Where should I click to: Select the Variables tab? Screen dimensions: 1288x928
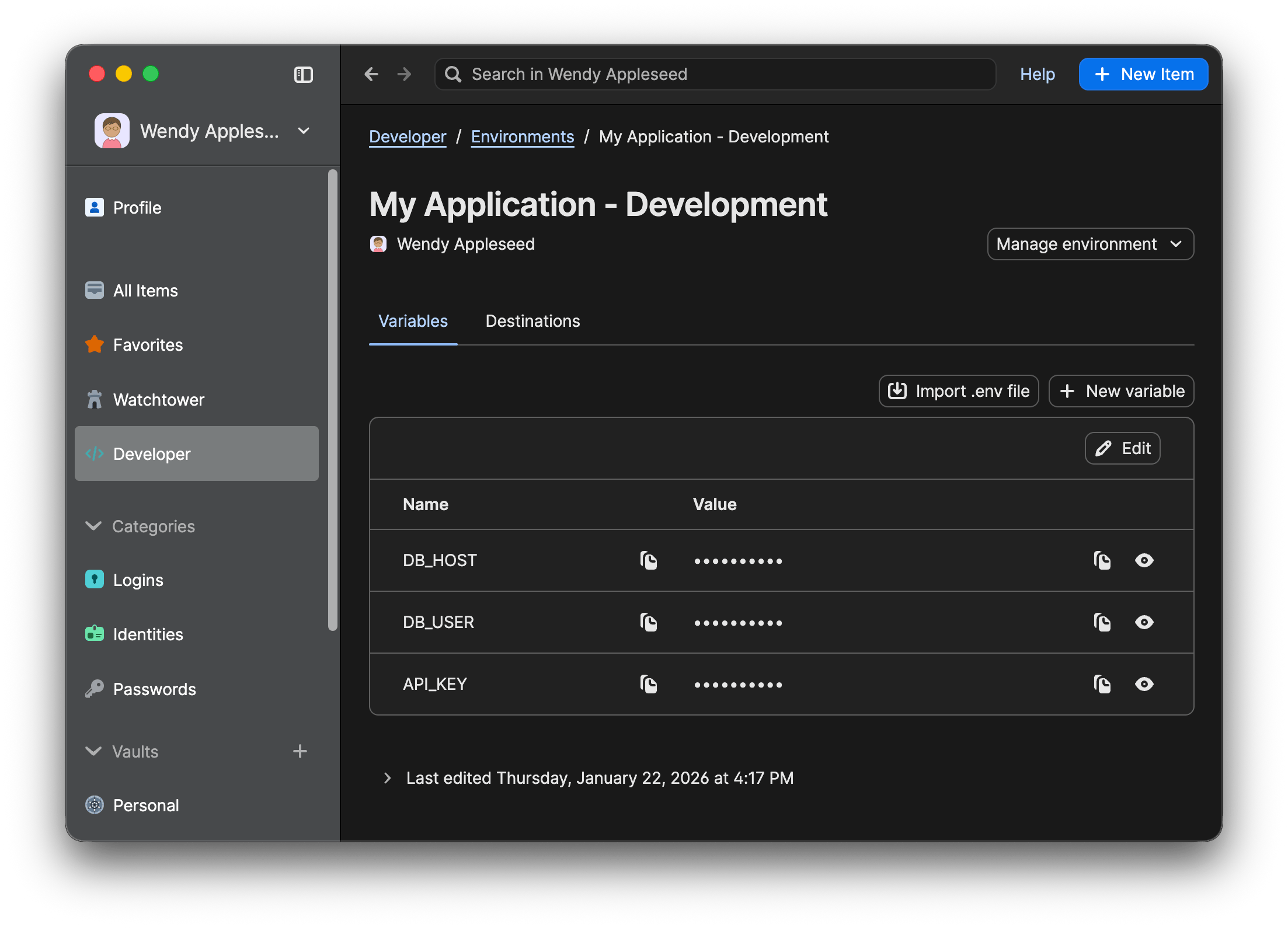[413, 321]
